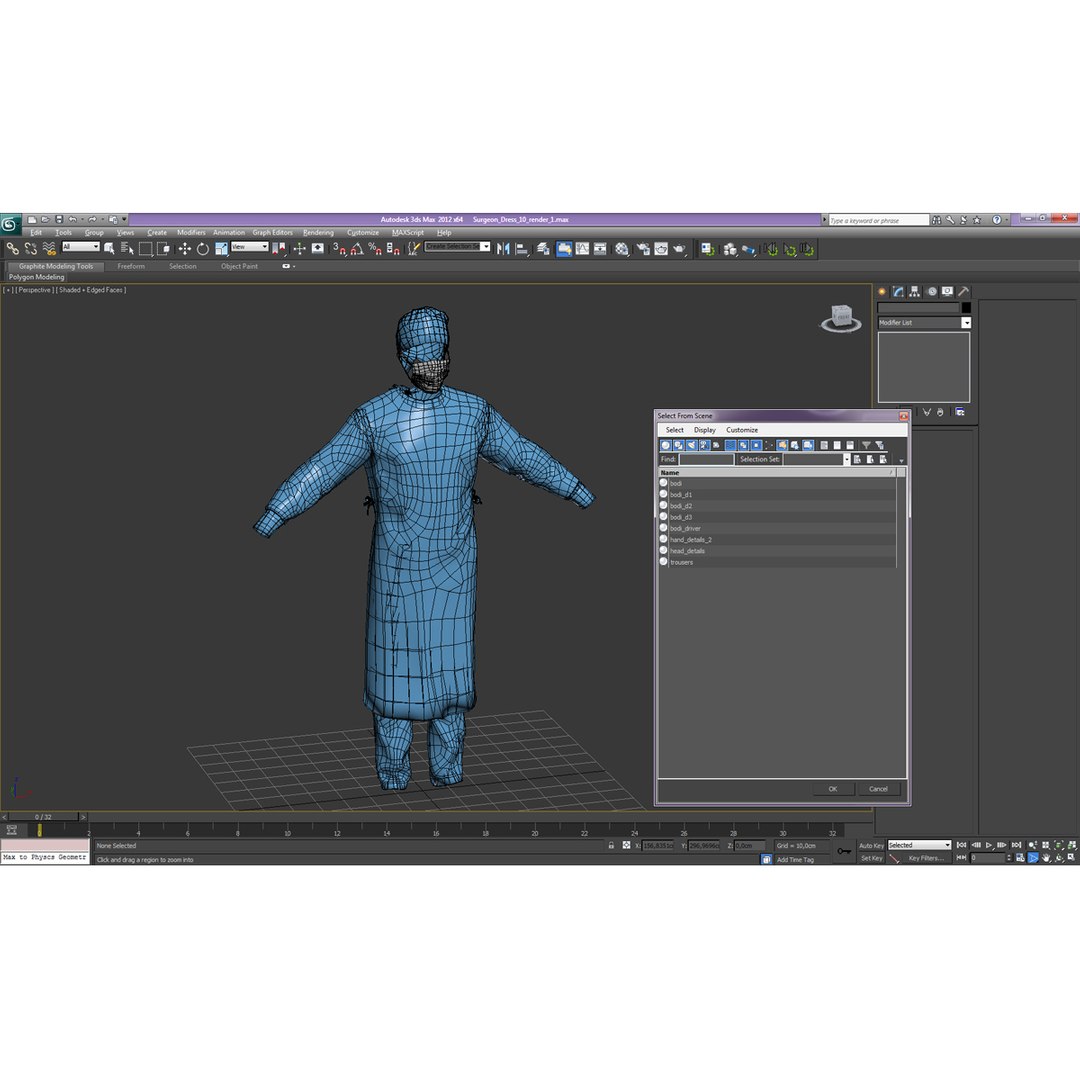Open Customize menu in Select From Scene

[742, 430]
